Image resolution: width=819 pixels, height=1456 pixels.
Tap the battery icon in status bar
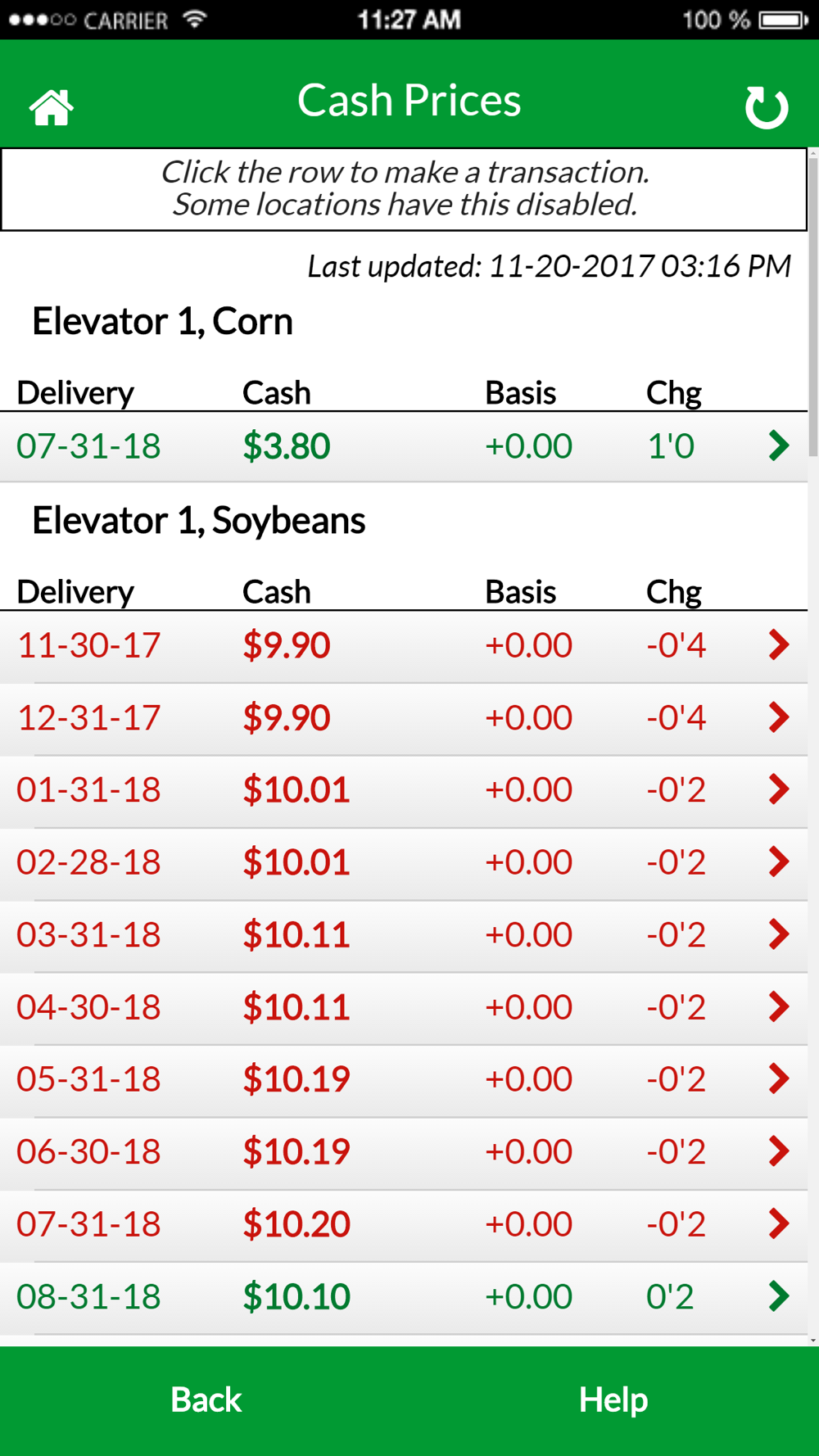coord(783,19)
